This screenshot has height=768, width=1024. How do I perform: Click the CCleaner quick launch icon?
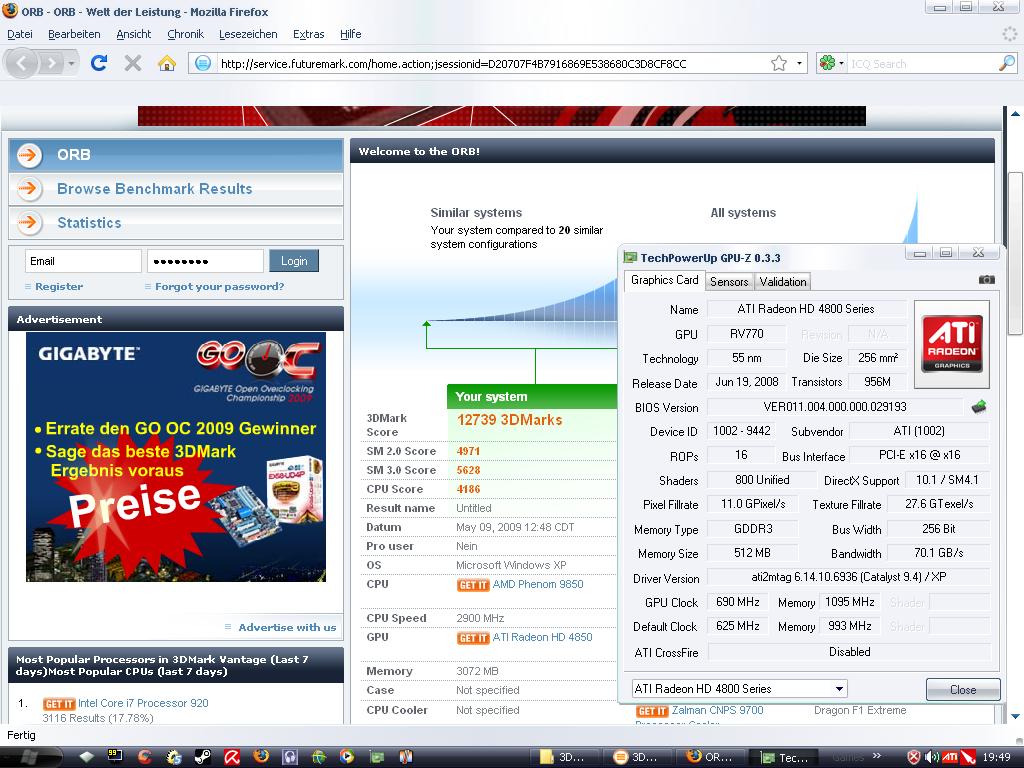click(144, 757)
